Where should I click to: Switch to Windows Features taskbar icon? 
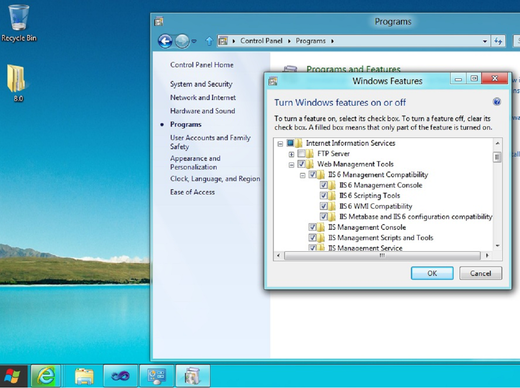193,376
